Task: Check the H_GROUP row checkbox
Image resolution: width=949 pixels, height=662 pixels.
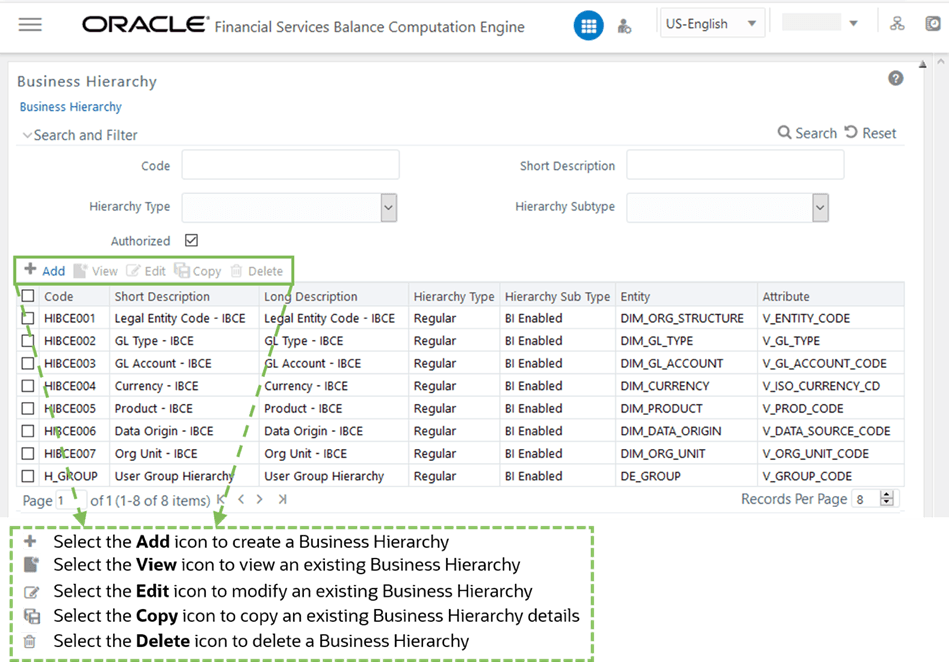Action: pos(28,476)
